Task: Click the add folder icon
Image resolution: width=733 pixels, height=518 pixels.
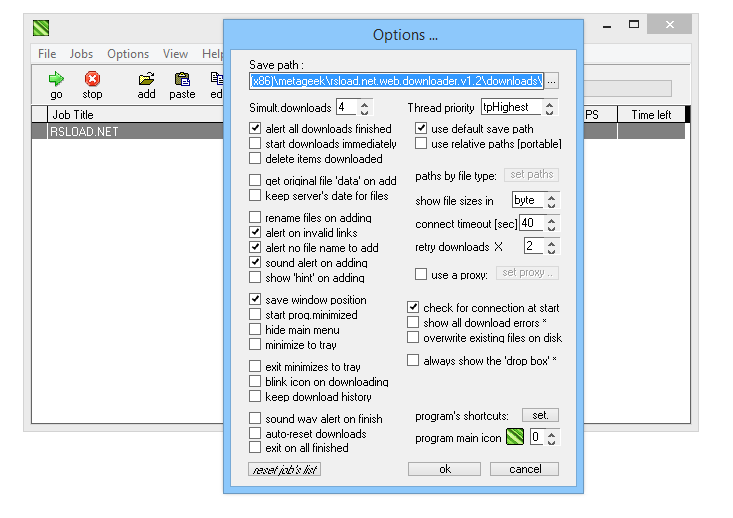Action: click(146, 79)
